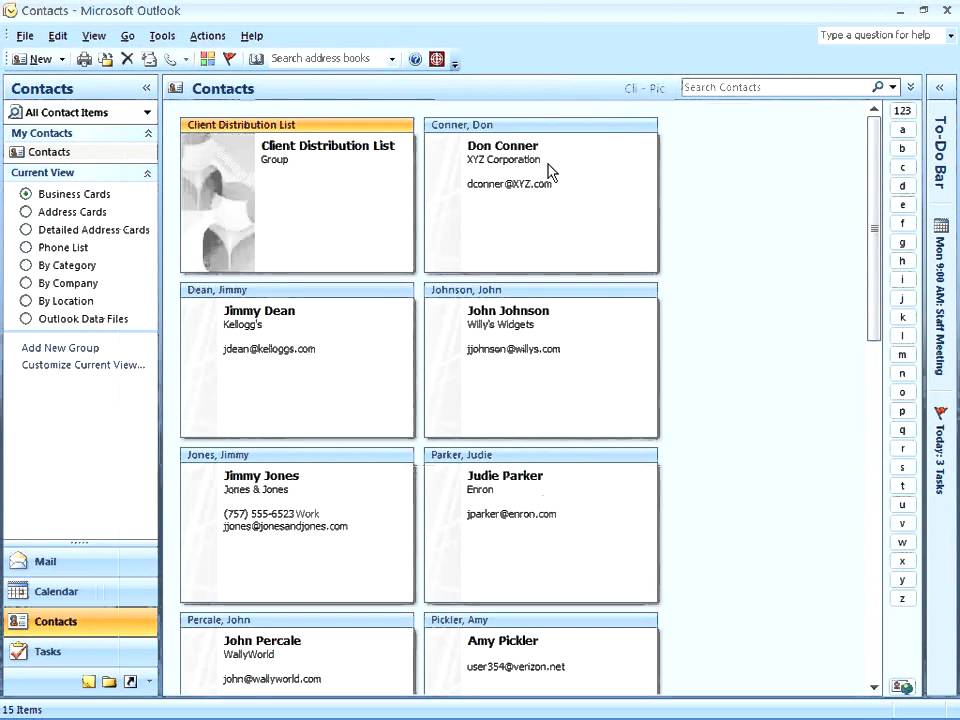
Task: Select the Don Conner business card
Action: point(541,195)
